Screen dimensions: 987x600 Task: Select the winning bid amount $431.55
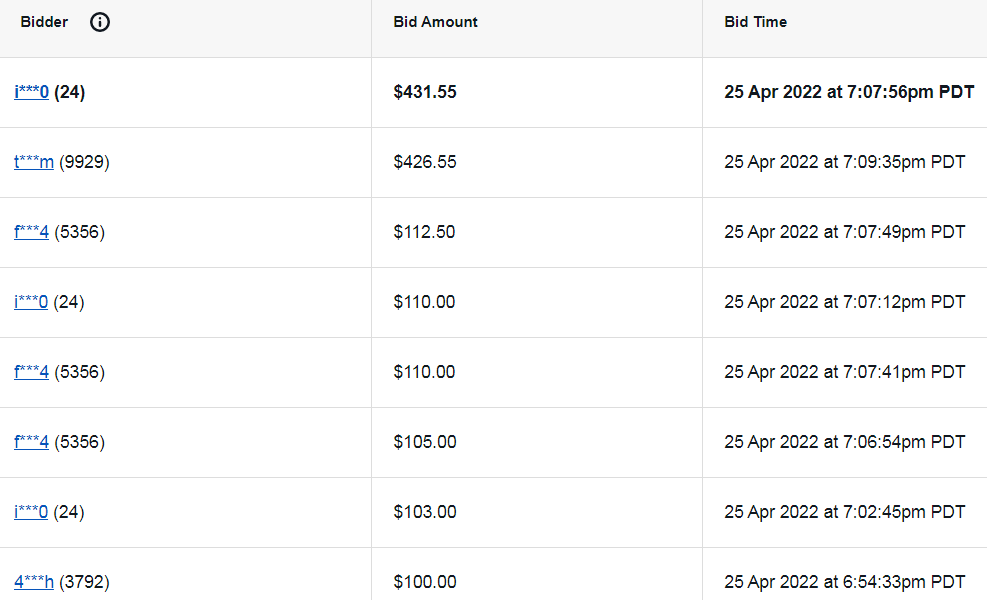click(x=425, y=92)
